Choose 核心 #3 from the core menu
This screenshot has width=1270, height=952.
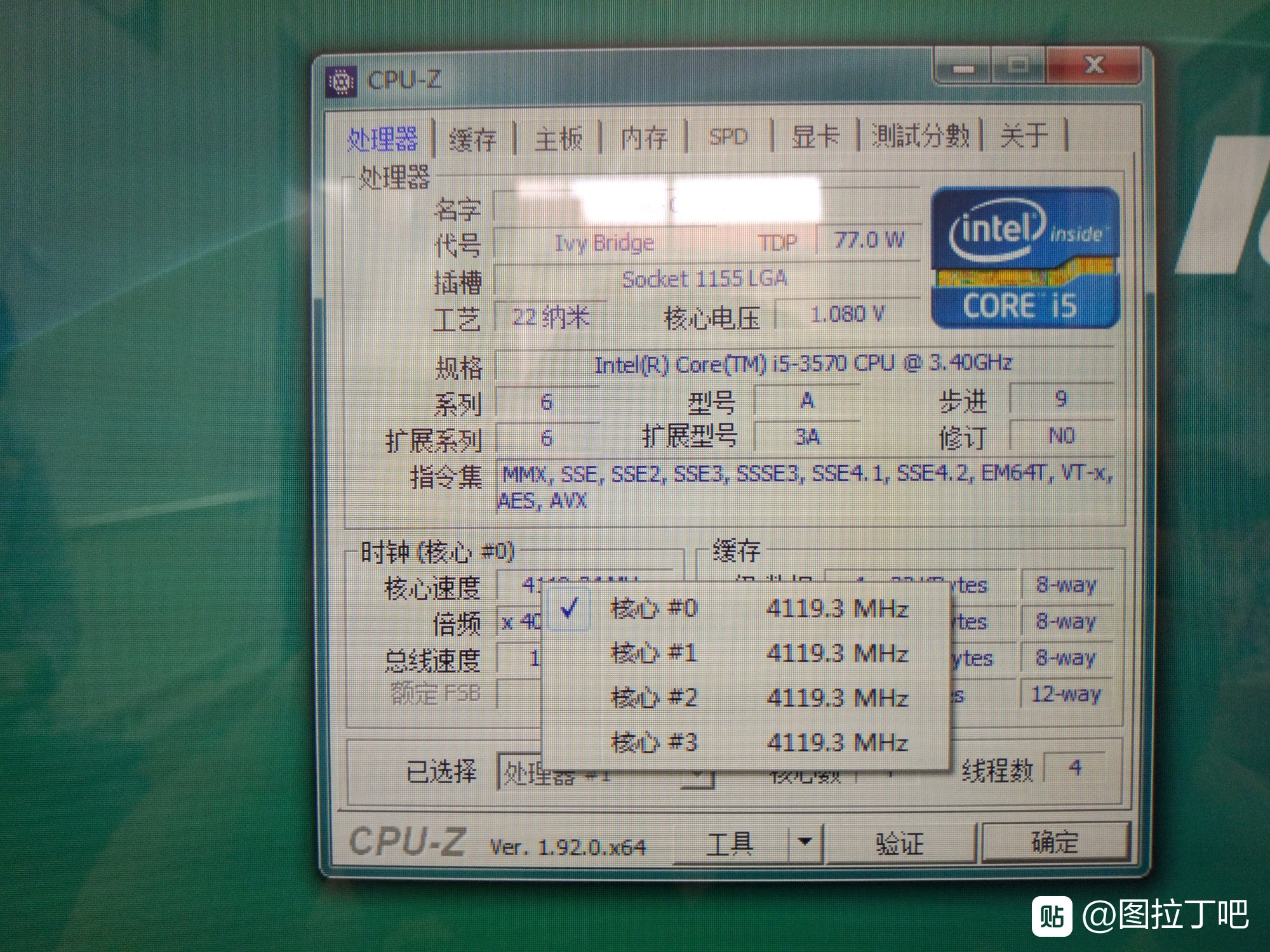point(746,742)
